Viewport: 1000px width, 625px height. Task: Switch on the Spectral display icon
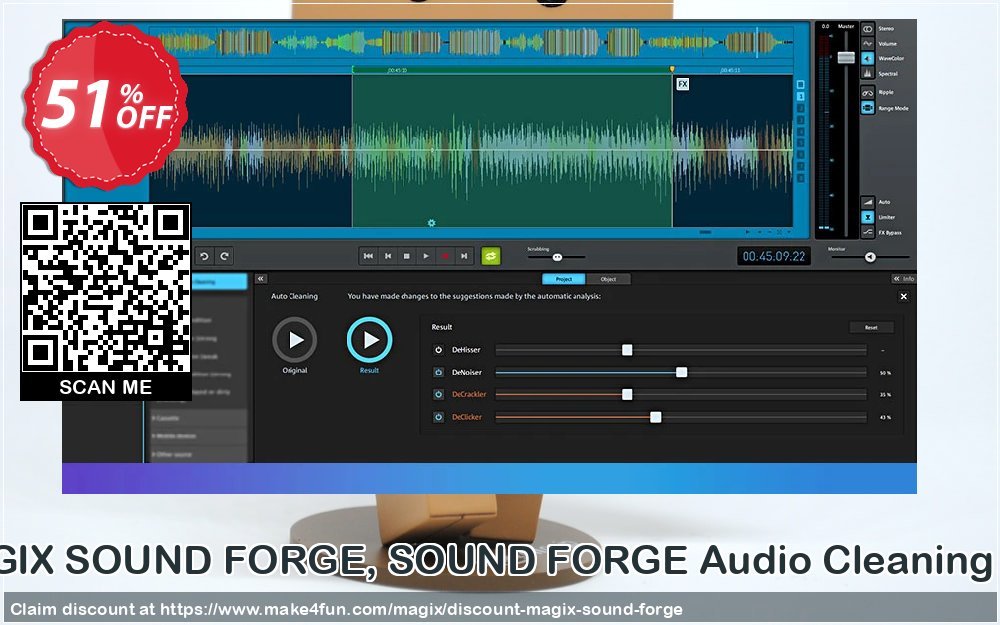pos(867,73)
